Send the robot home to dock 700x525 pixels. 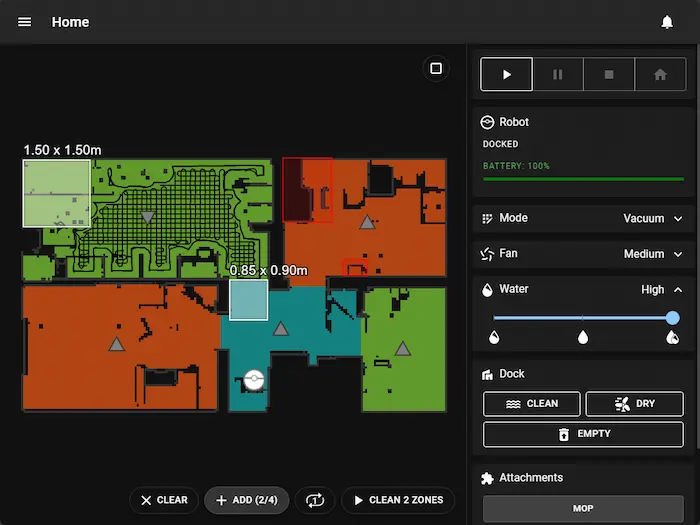tap(660, 74)
